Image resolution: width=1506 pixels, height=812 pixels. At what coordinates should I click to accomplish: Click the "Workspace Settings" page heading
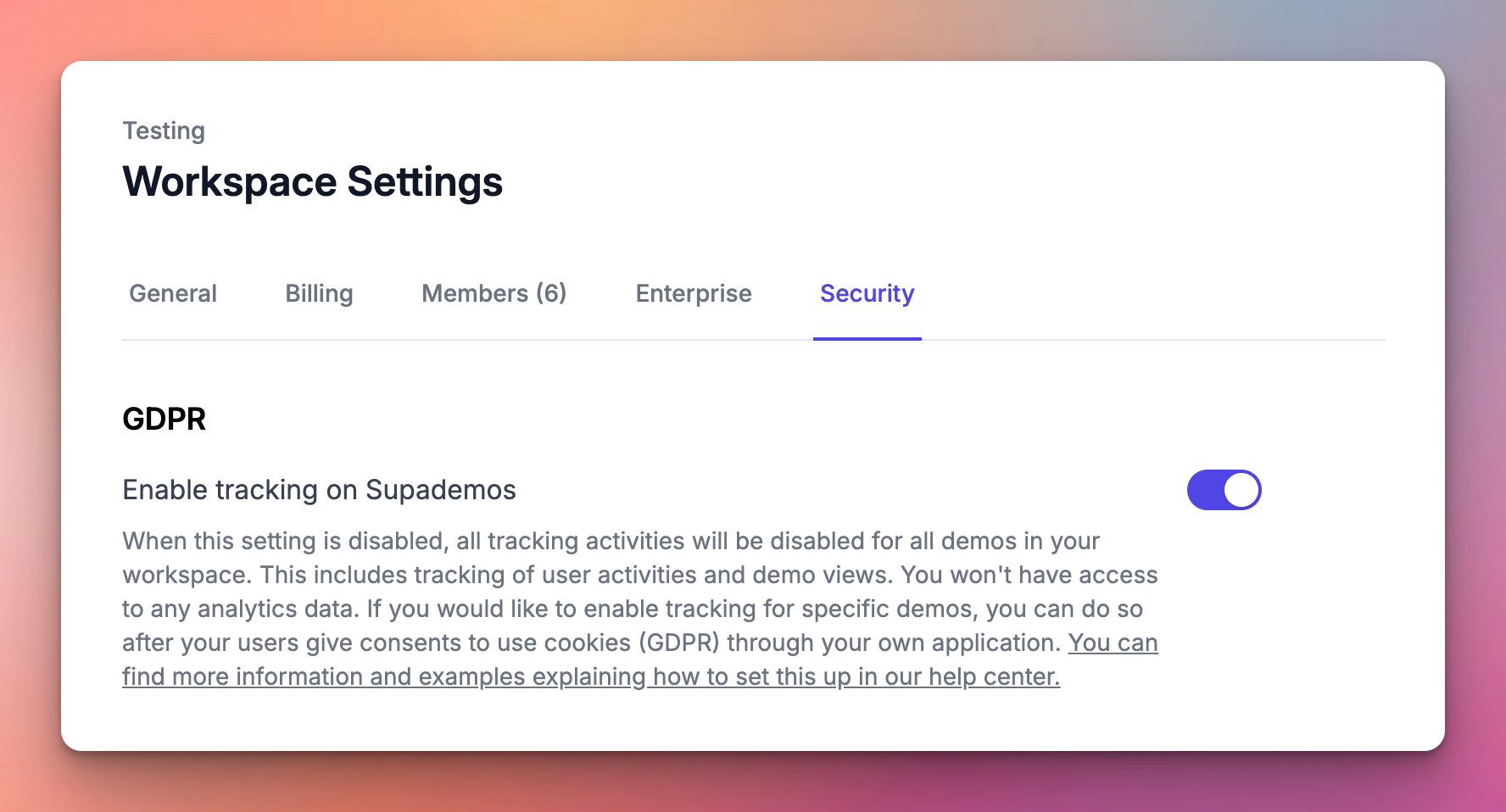click(312, 181)
